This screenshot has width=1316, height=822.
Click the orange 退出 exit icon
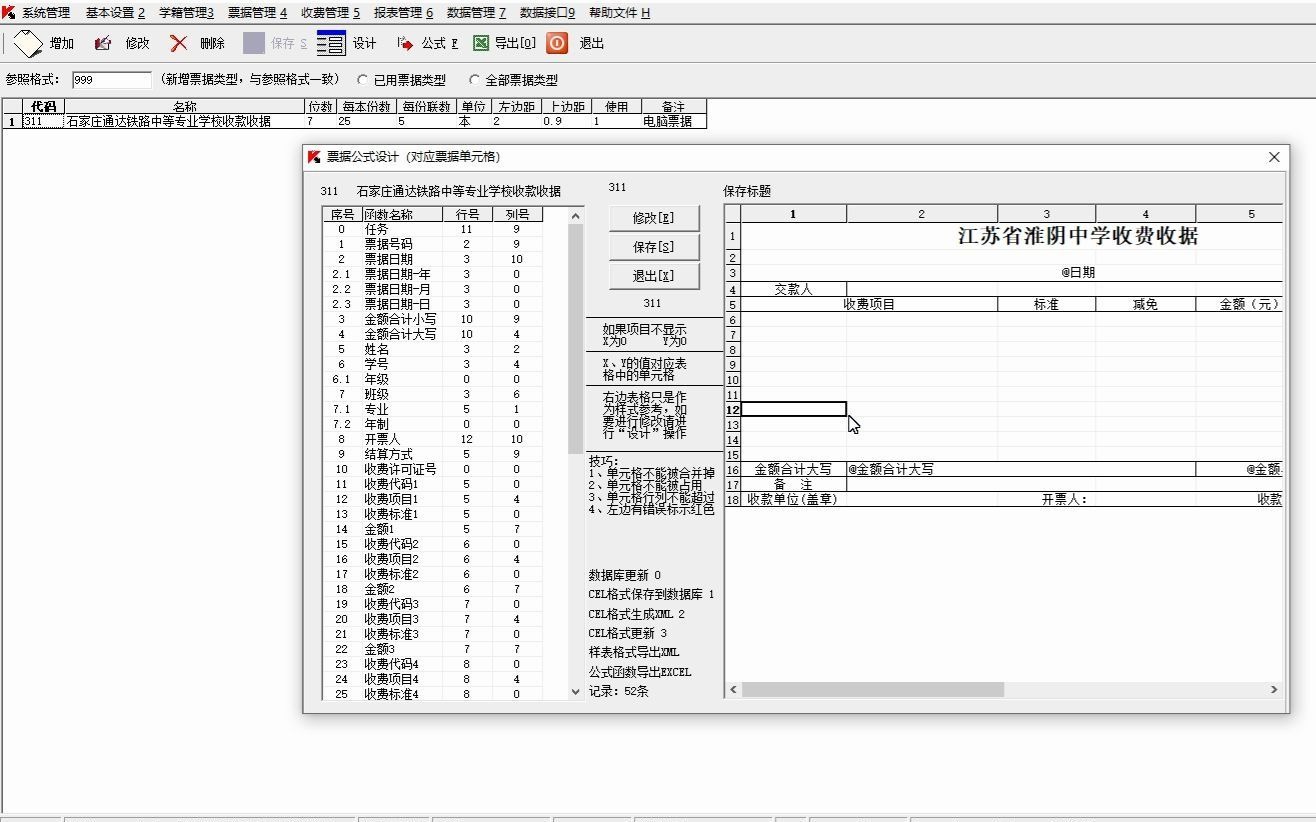pos(557,43)
